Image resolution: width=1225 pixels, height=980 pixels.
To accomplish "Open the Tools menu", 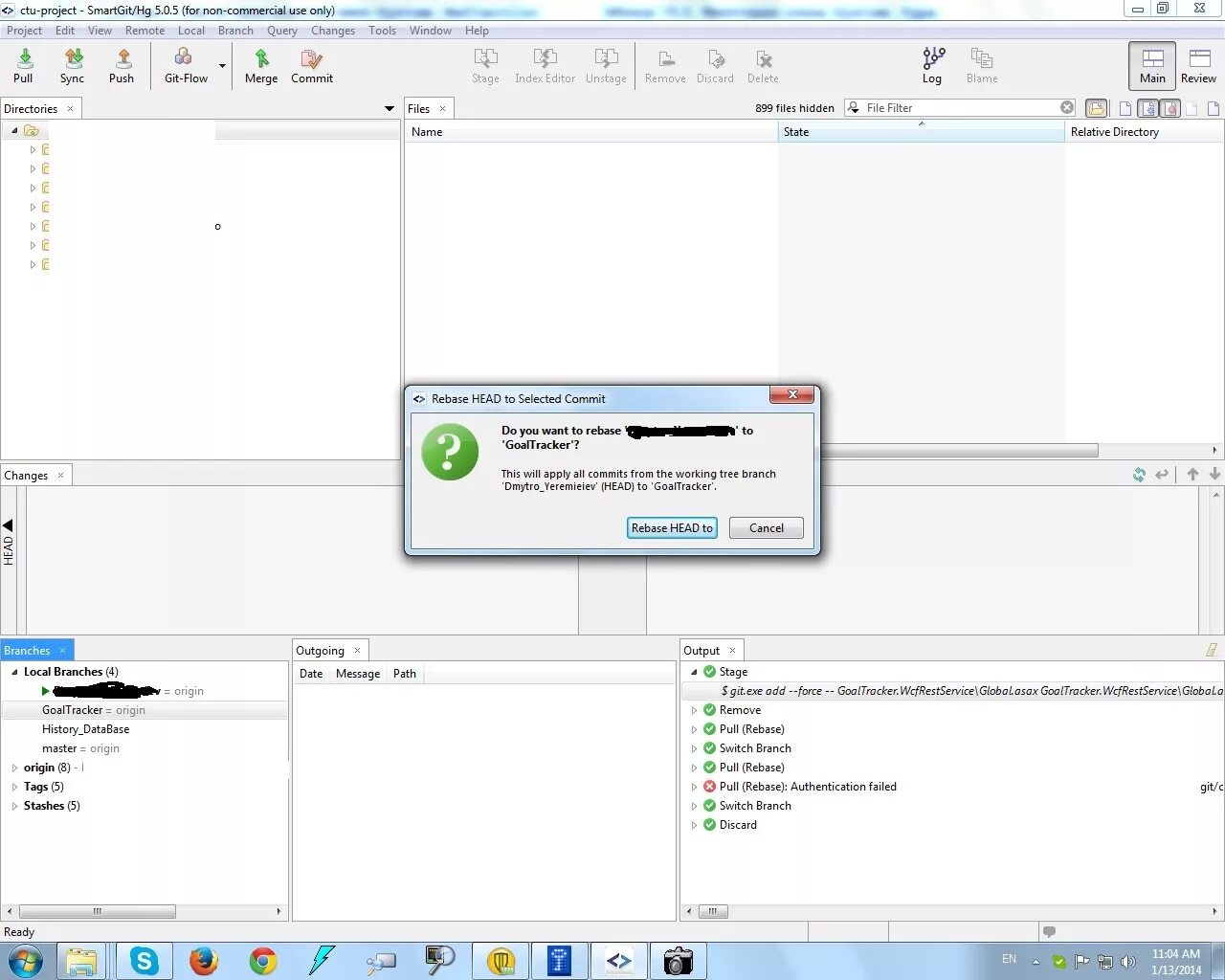I will [382, 30].
